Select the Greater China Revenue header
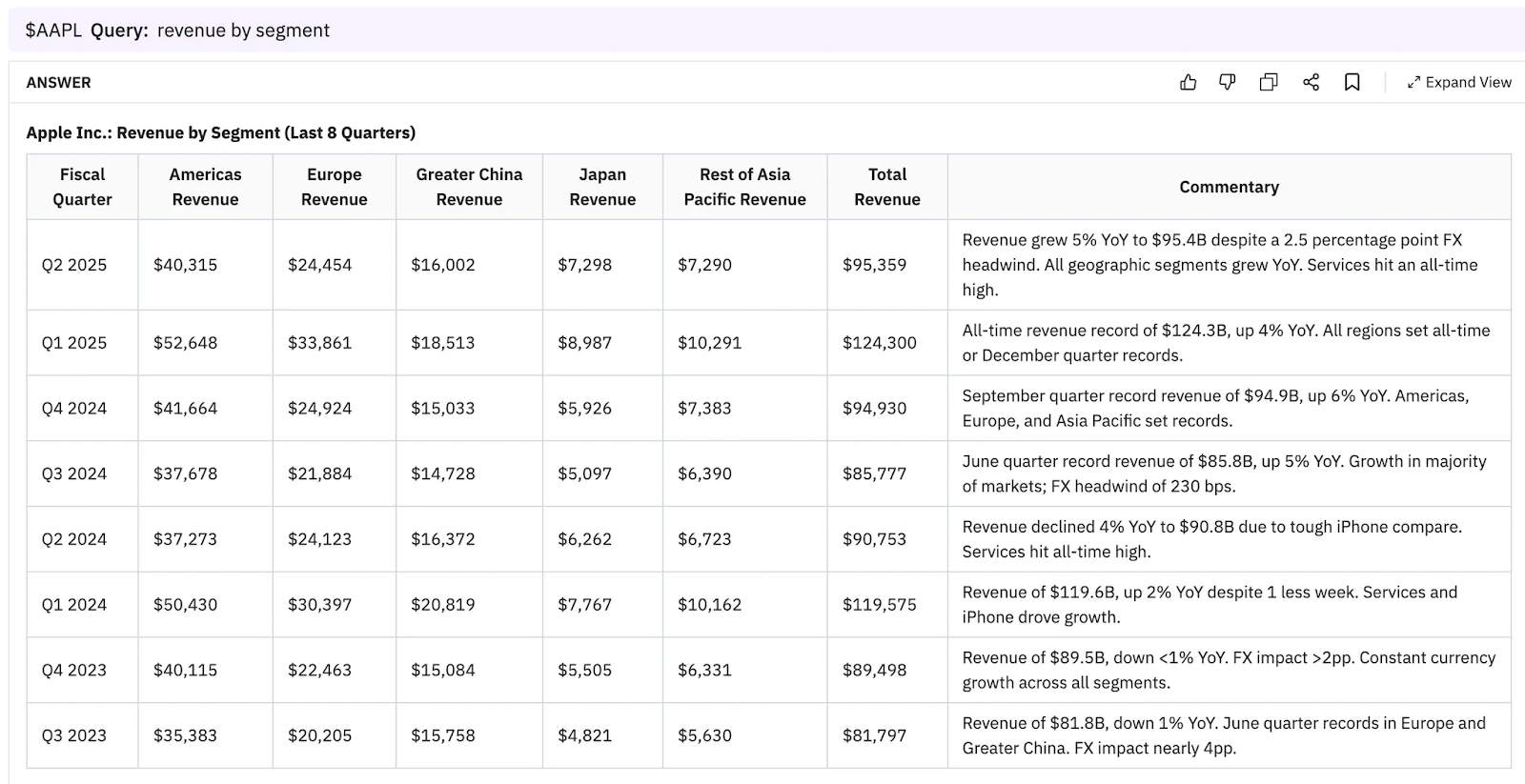 click(469, 187)
